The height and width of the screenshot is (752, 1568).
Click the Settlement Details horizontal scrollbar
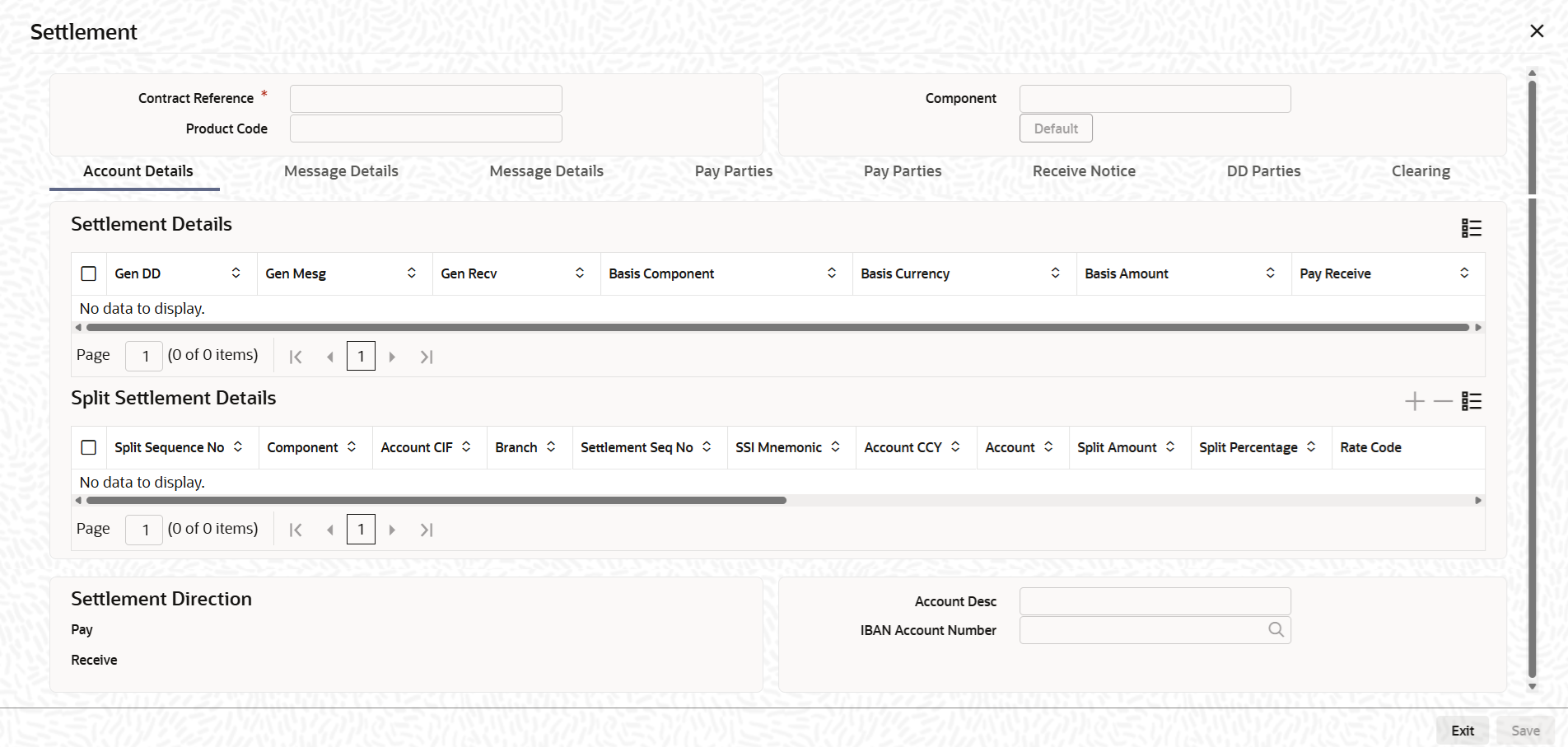(x=777, y=328)
